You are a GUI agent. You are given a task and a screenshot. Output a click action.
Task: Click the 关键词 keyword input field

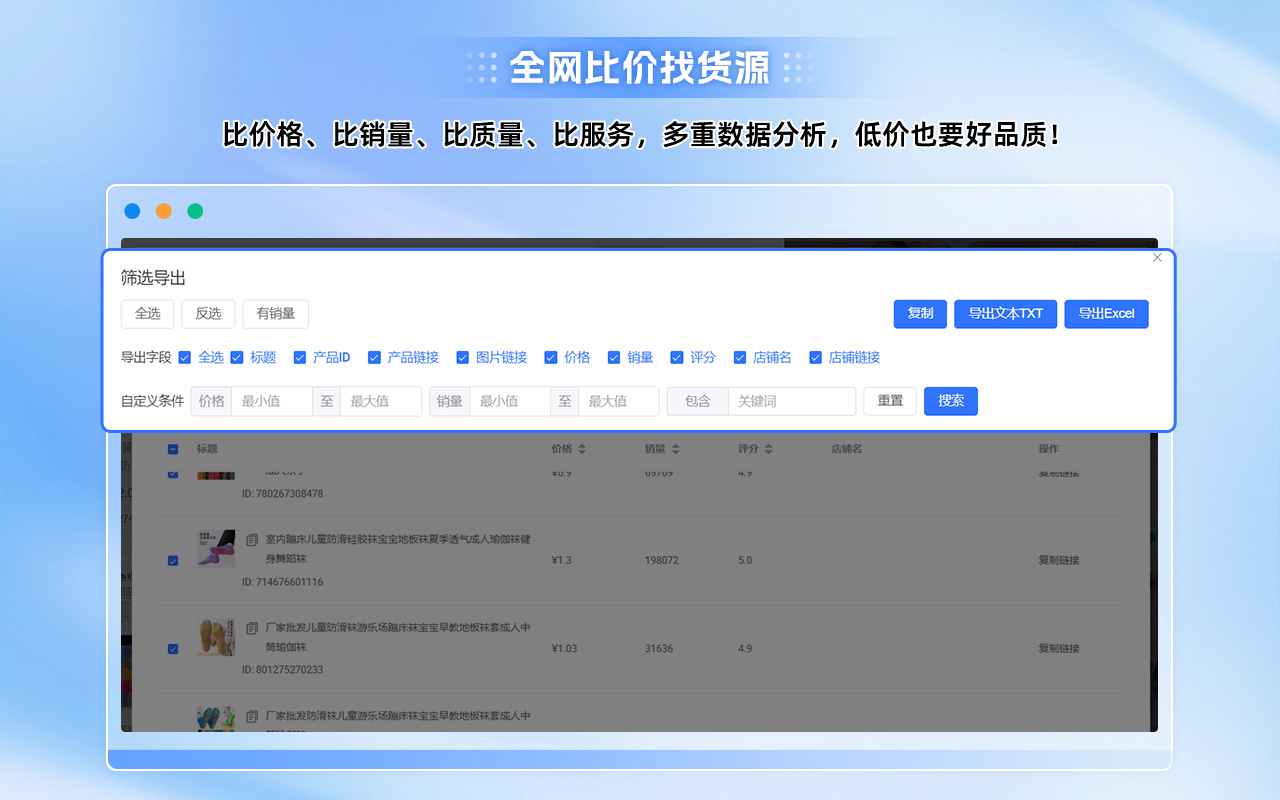click(790, 401)
